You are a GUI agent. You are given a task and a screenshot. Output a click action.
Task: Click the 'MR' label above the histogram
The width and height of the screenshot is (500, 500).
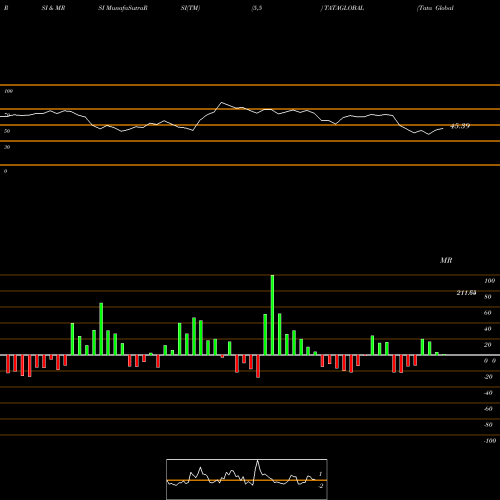[446, 260]
